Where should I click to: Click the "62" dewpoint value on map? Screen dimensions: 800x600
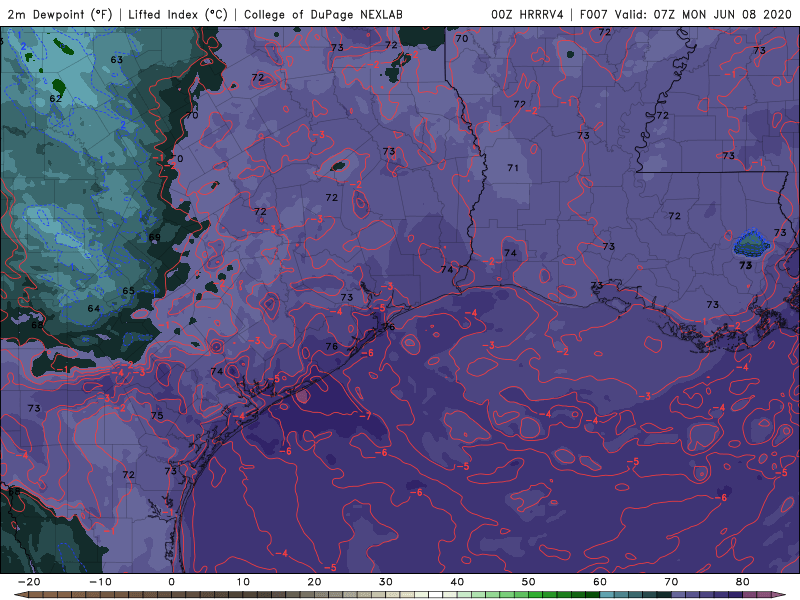(x=56, y=98)
